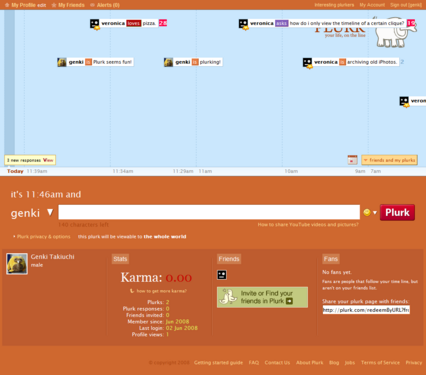Open 'how to get more karma?' link

pos(161,291)
